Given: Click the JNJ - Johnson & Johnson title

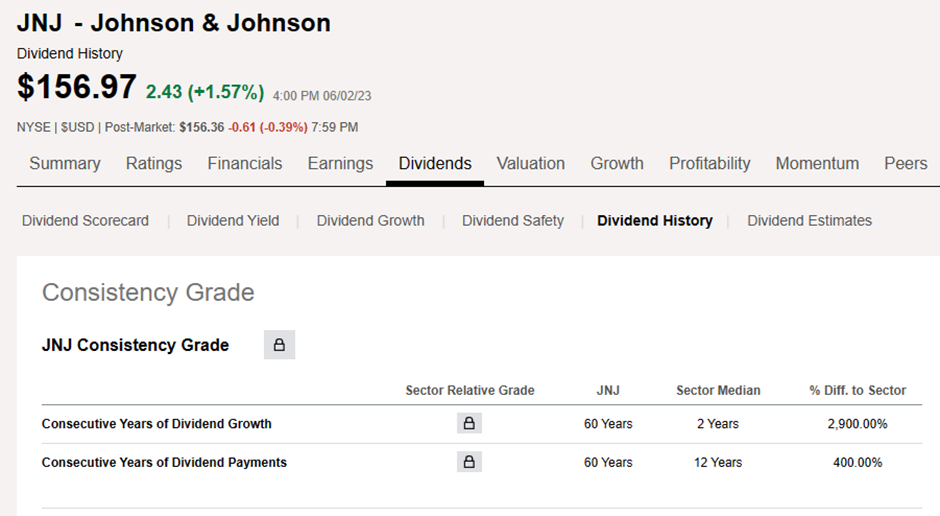Looking at the screenshot, I should (x=174, y=23).
